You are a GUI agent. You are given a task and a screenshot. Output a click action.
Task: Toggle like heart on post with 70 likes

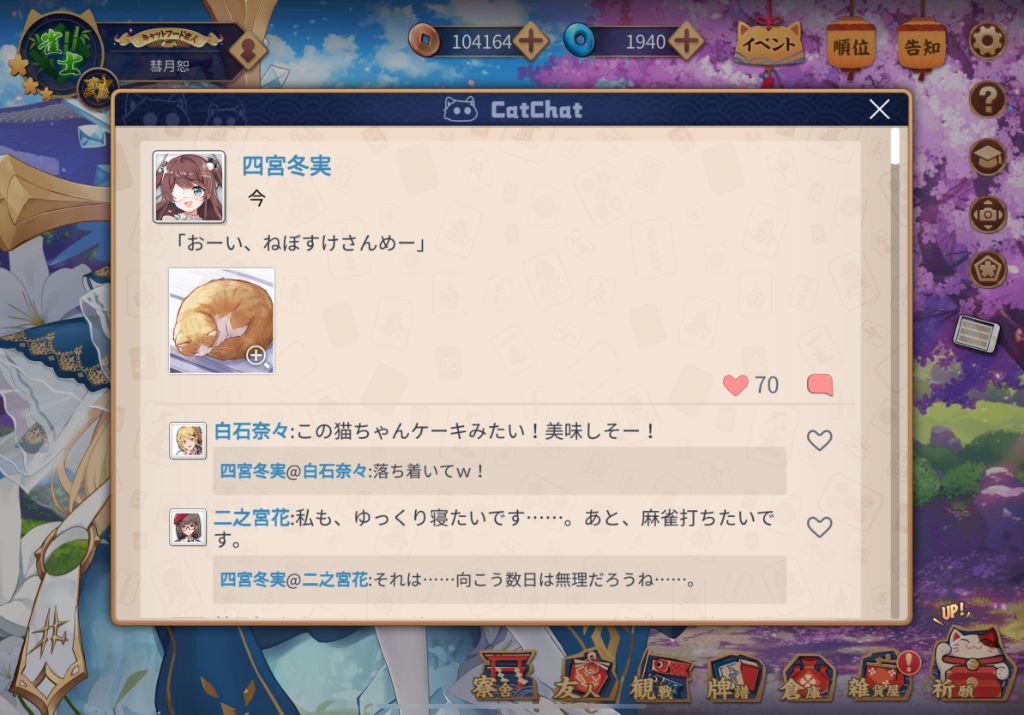point(735,385)
